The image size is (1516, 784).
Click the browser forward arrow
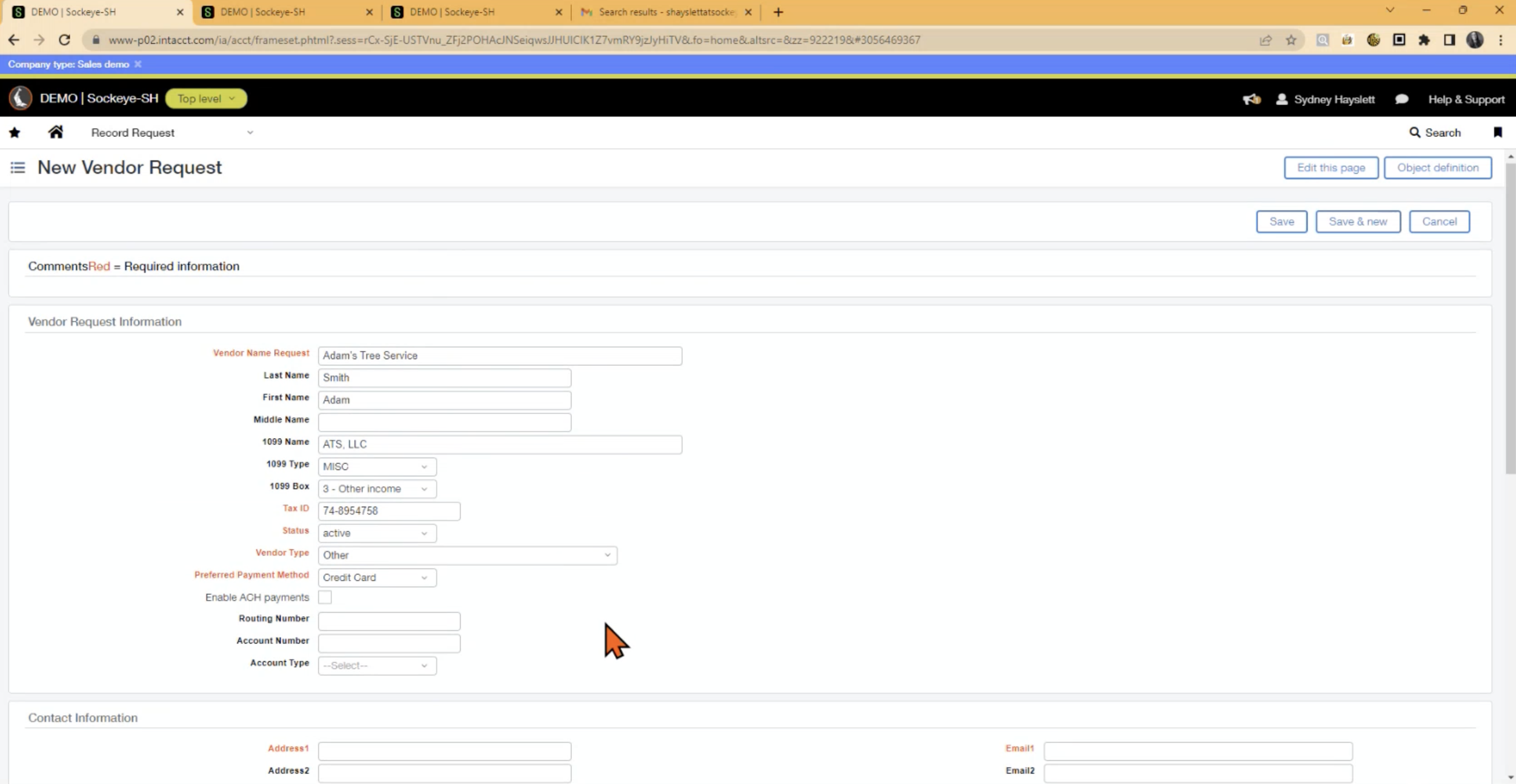click(39, 40)
